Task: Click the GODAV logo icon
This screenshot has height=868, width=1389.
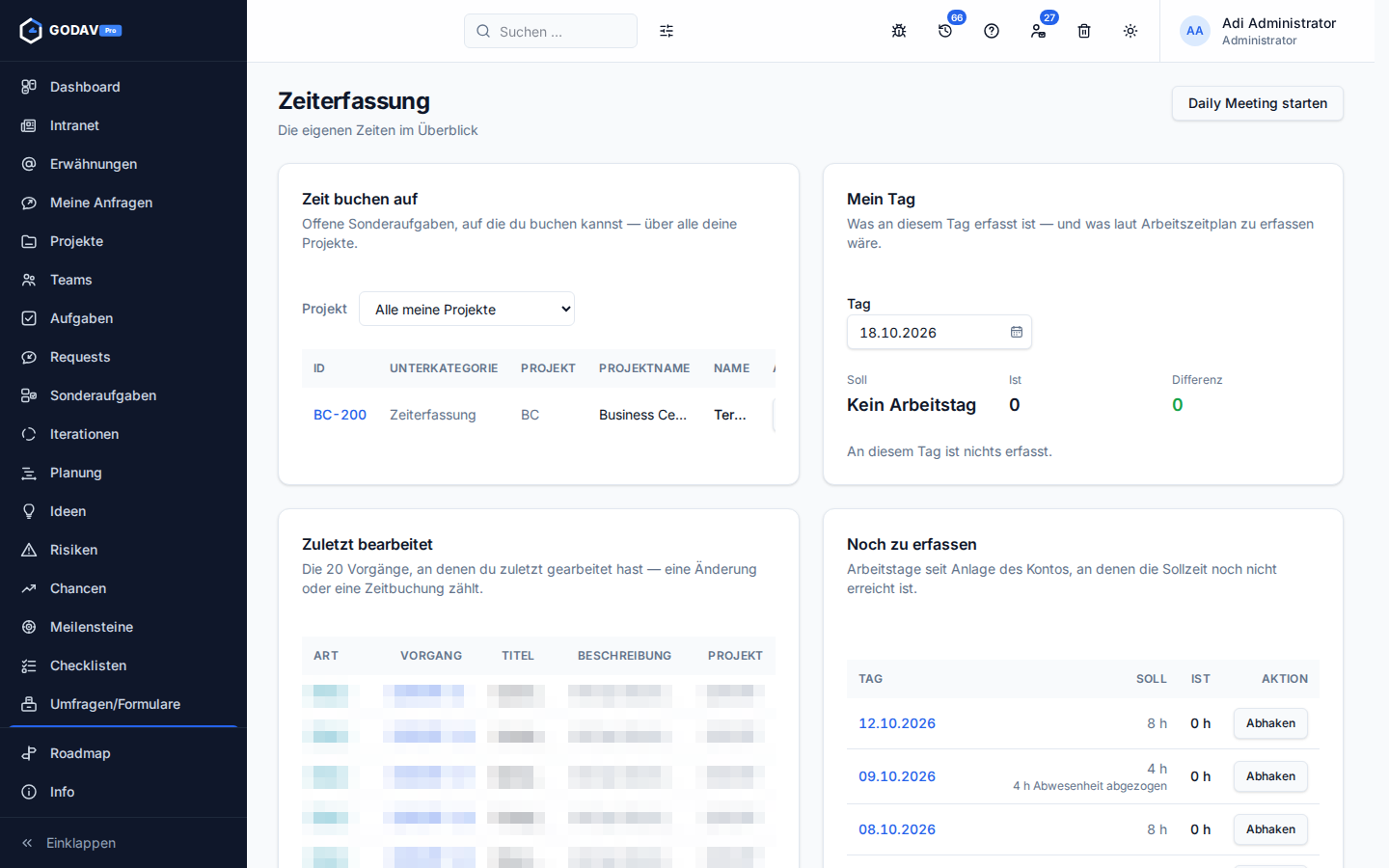Action: click(x=31, y=31)
